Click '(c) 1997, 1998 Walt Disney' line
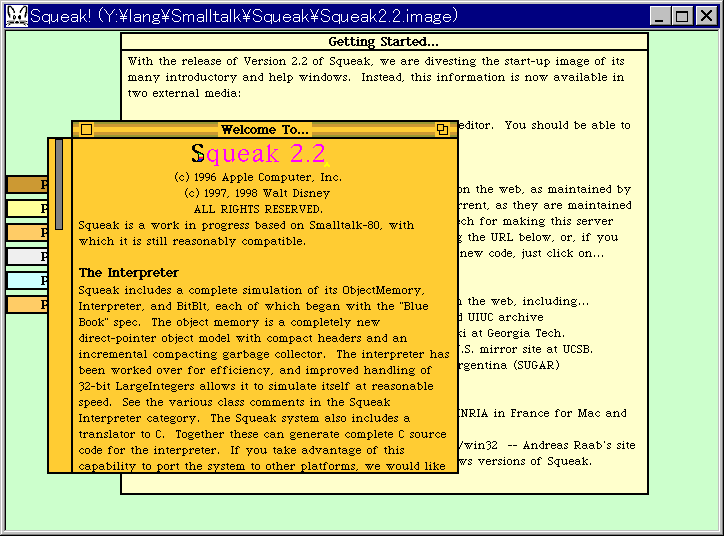This screenshot has width=724, height=536. 257,193
